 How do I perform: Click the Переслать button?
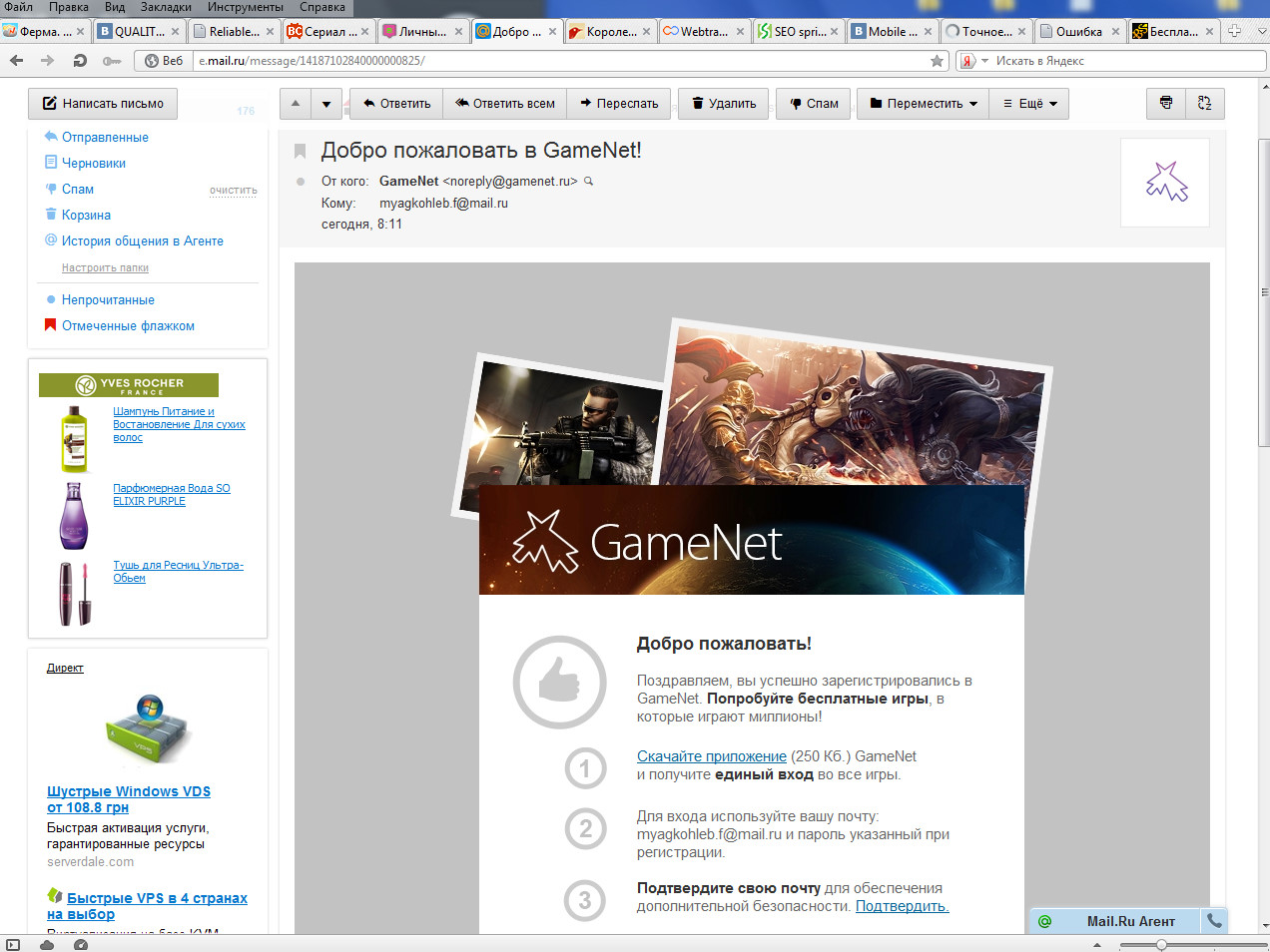(619, 104)
